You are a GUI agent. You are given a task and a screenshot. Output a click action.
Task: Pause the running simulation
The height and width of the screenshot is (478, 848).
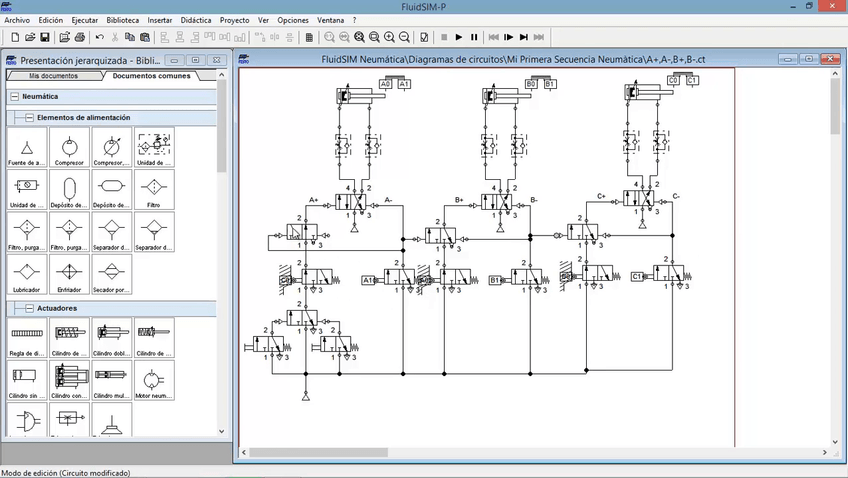coord(474,37)
